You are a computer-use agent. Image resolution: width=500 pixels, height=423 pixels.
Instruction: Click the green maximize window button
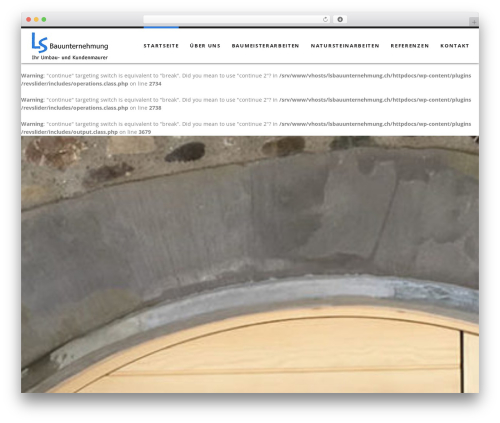tap(44, 20)
